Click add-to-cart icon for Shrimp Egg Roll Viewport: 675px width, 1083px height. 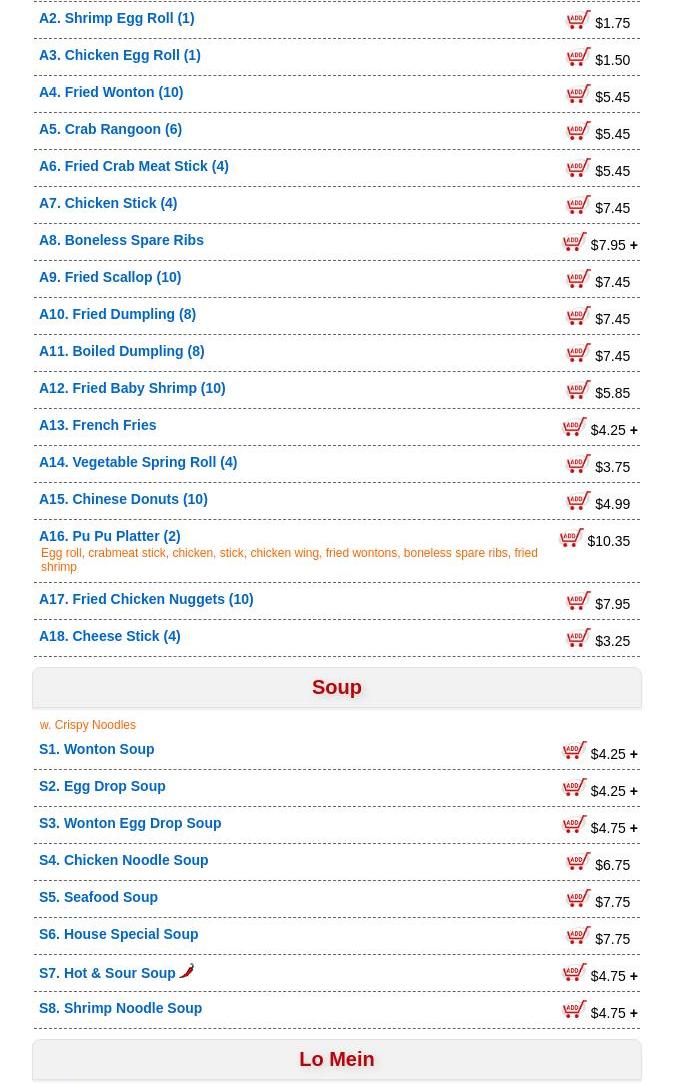[578, 20]
